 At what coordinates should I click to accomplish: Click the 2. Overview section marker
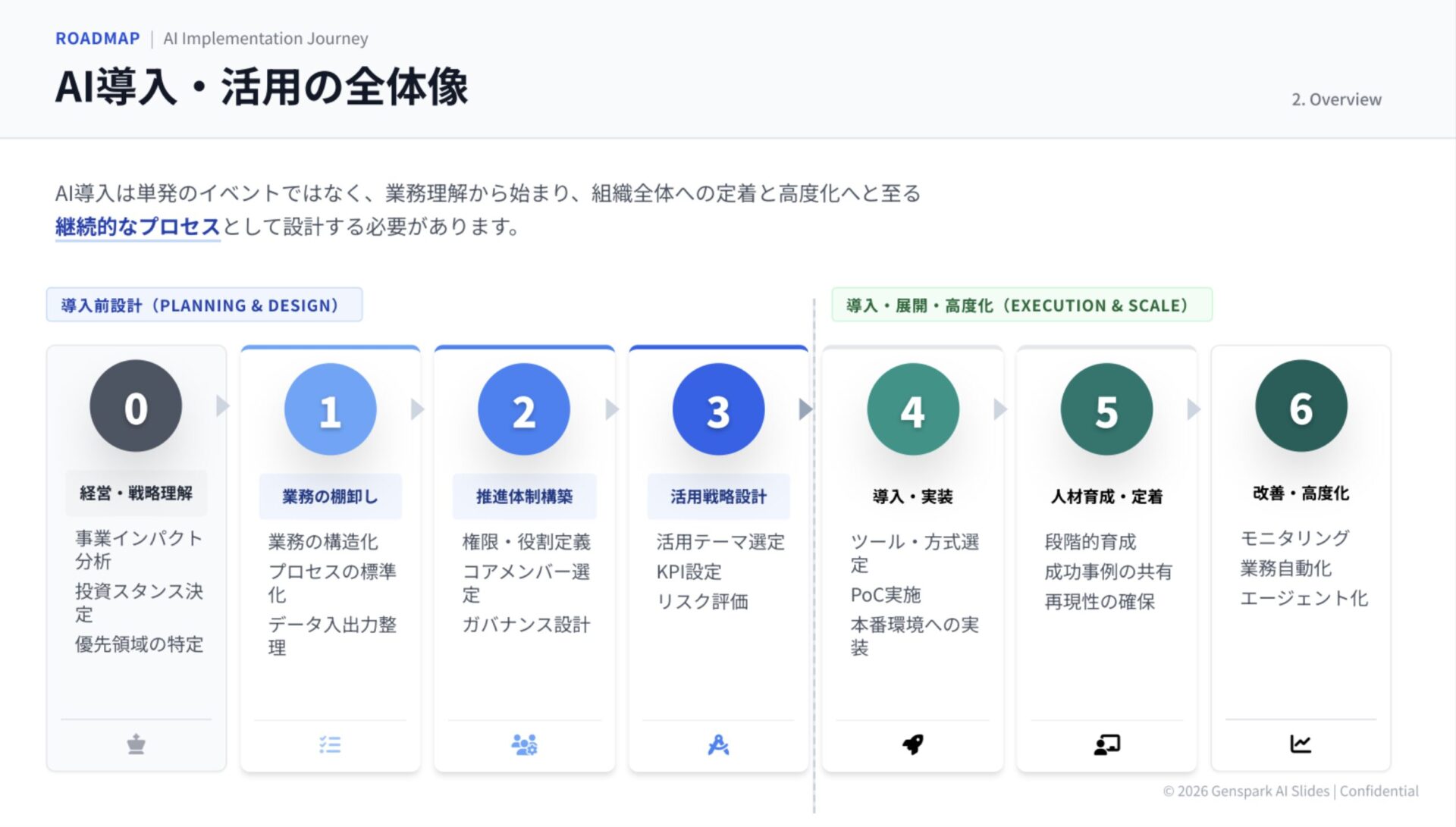pyautogui.click(x=1336, y=99)
